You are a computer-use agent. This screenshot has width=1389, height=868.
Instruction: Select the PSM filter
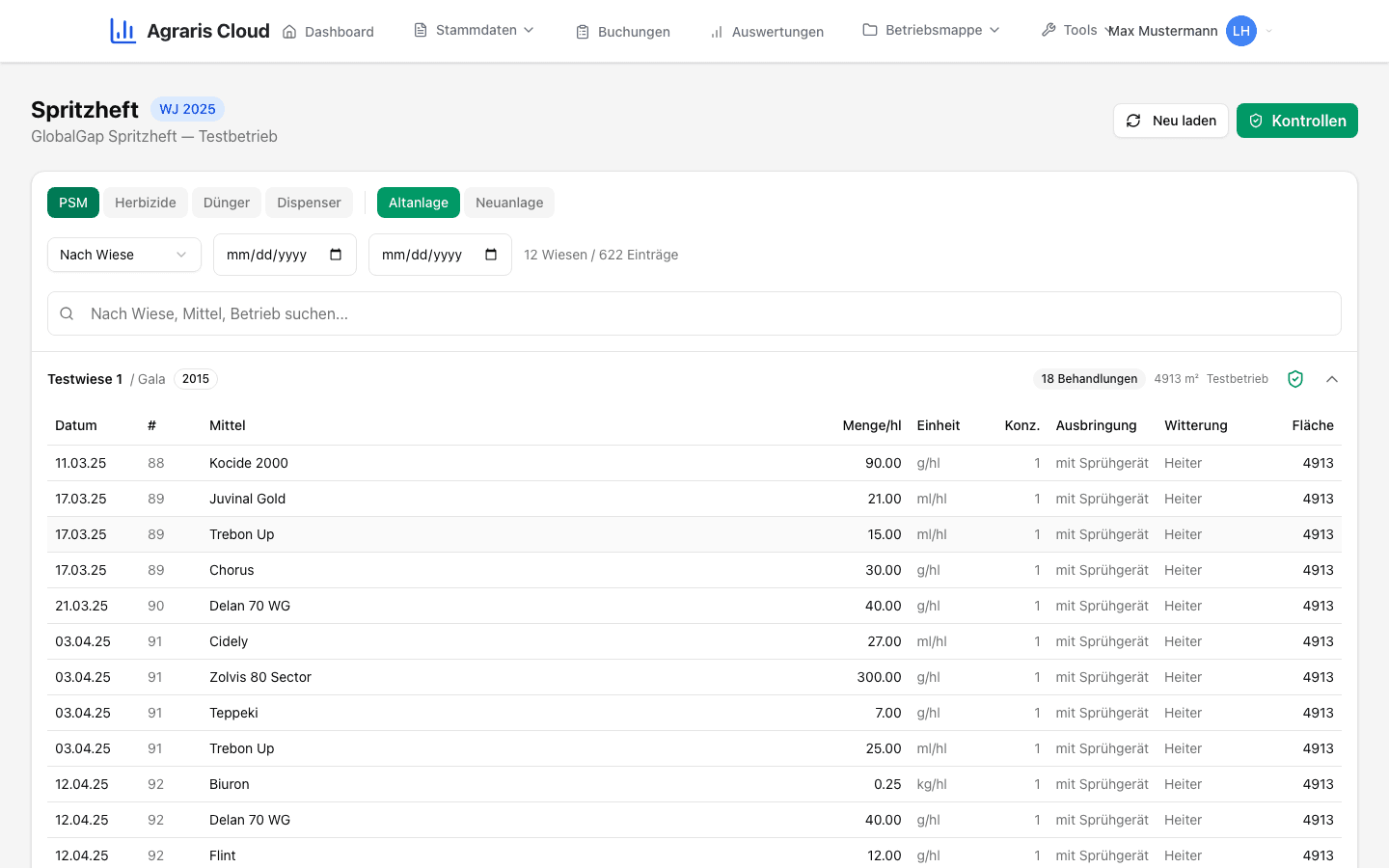pos(73,203)
